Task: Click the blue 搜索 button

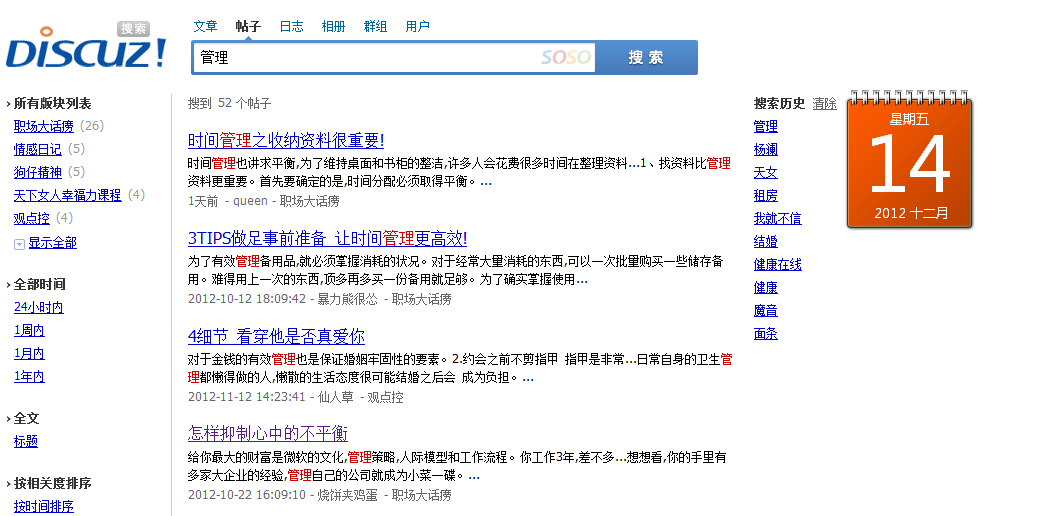Action: coord(646,58)
